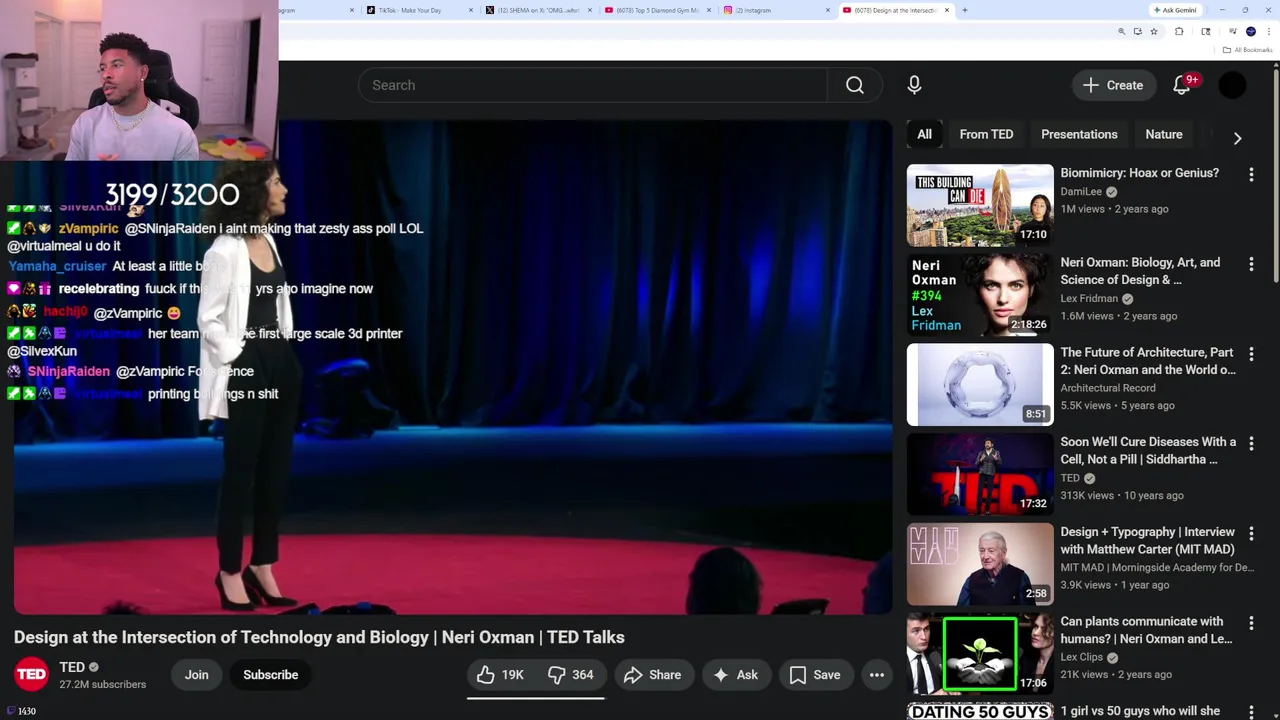1280x720 pixels.
Task: Switch to SHEMA on X tab
Action: [x=538, y=10]
